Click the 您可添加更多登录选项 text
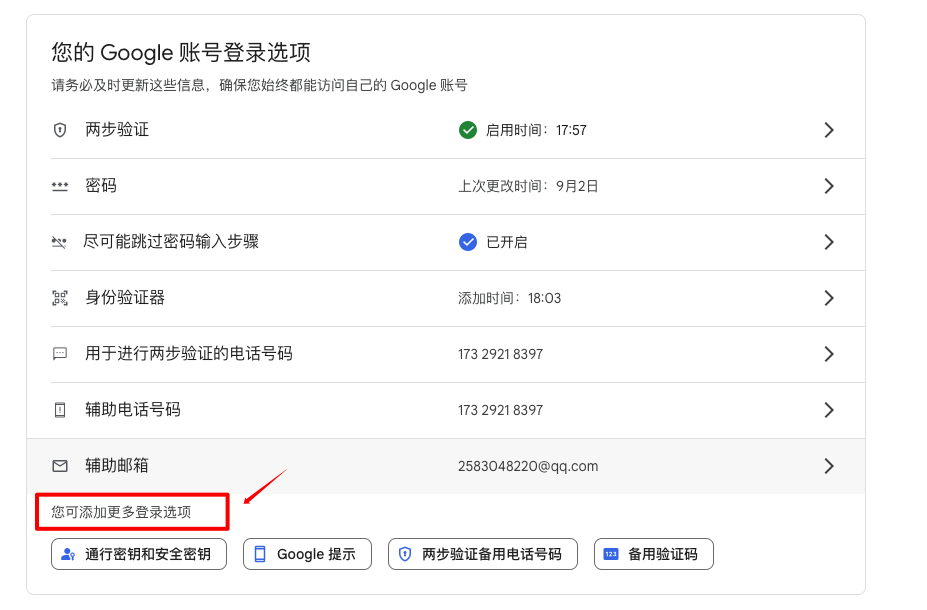Screen dimensions: 927x610 [121, 512]
